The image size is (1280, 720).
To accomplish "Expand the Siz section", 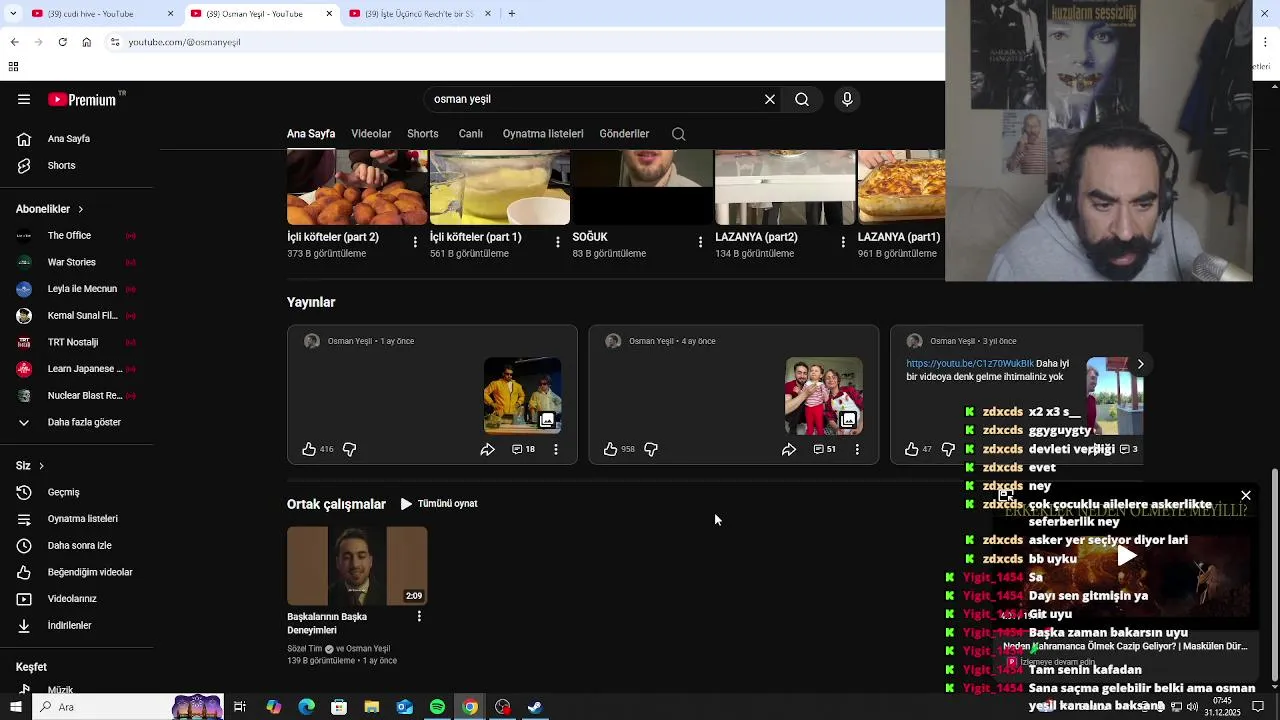I will point(30,465).
